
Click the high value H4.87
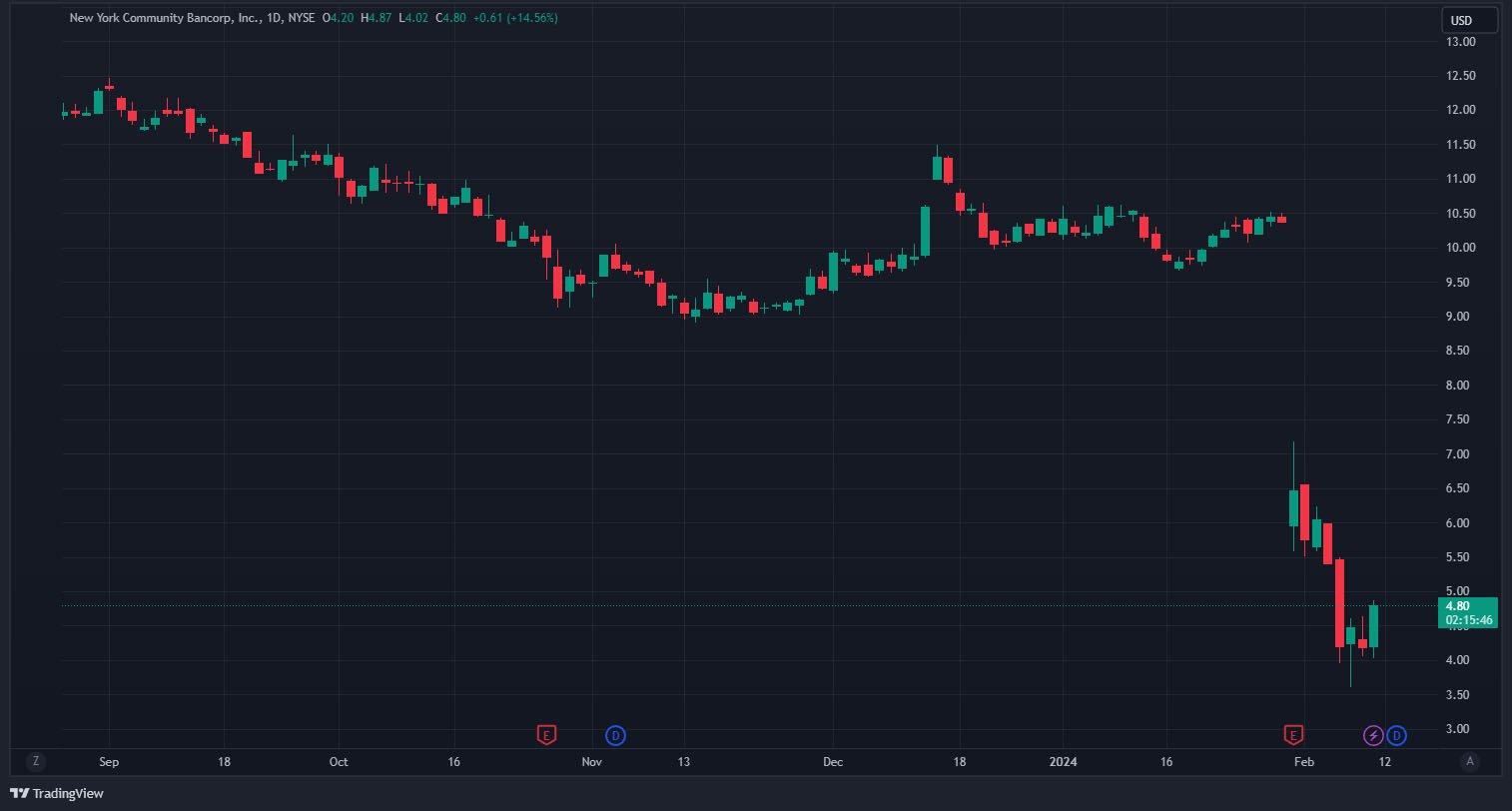point(377,18)
